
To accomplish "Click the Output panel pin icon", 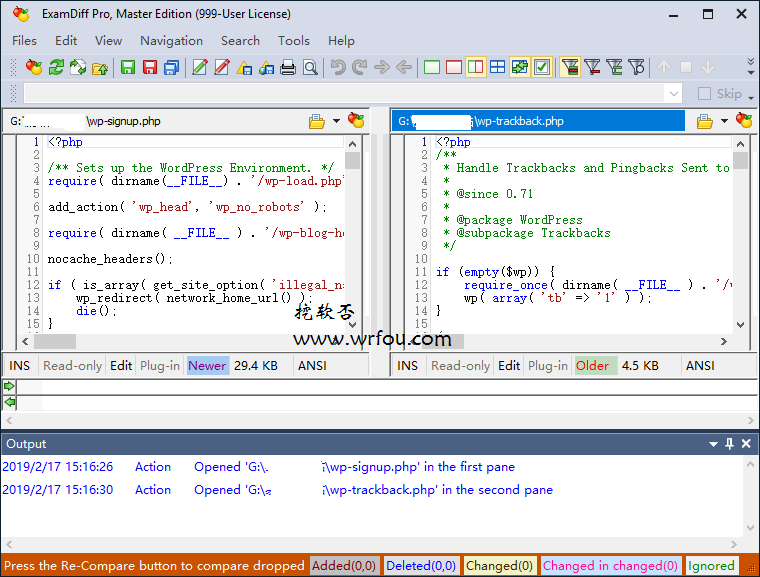I will pyautogui.click(x=729, y=444).
